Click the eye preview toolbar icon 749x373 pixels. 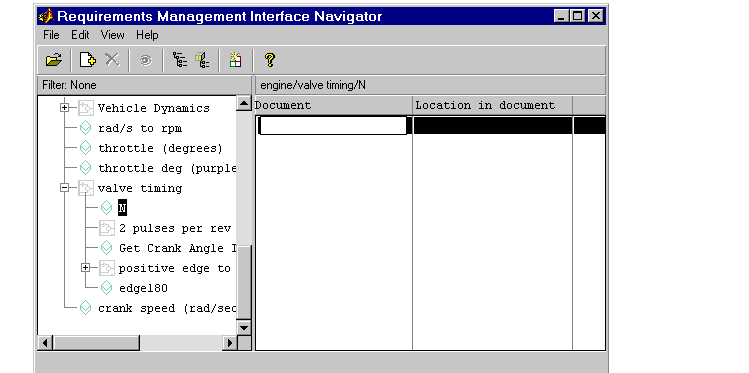tap(146, 61)
